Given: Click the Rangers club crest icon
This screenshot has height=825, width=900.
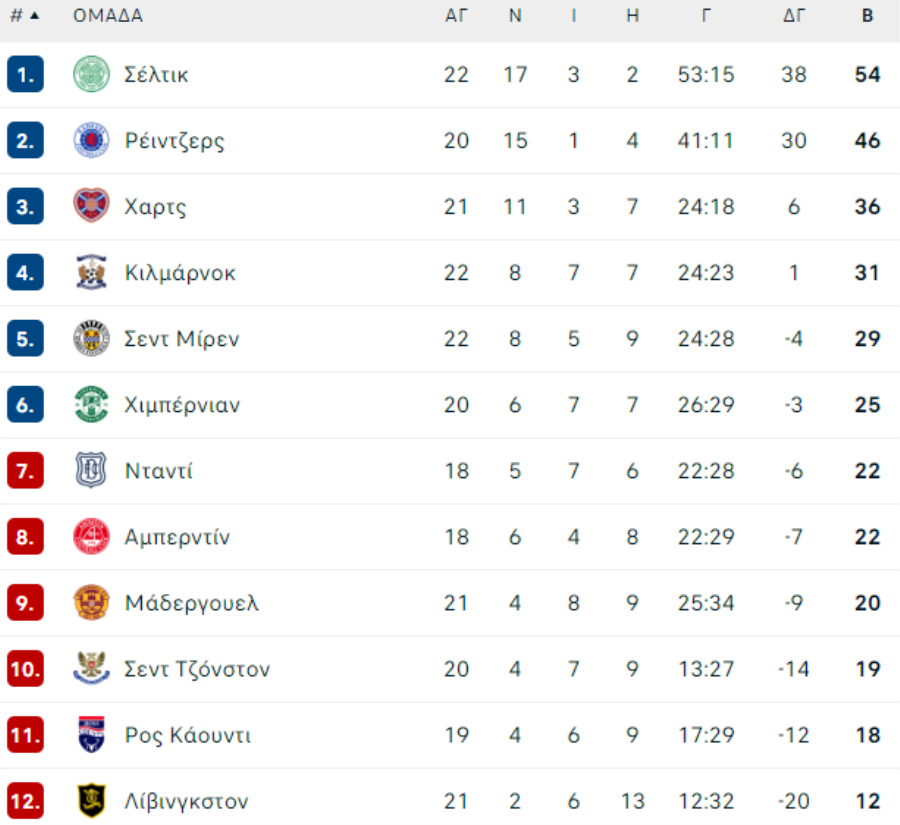Looking at the screenshot, I should click(x=91, y=140).
